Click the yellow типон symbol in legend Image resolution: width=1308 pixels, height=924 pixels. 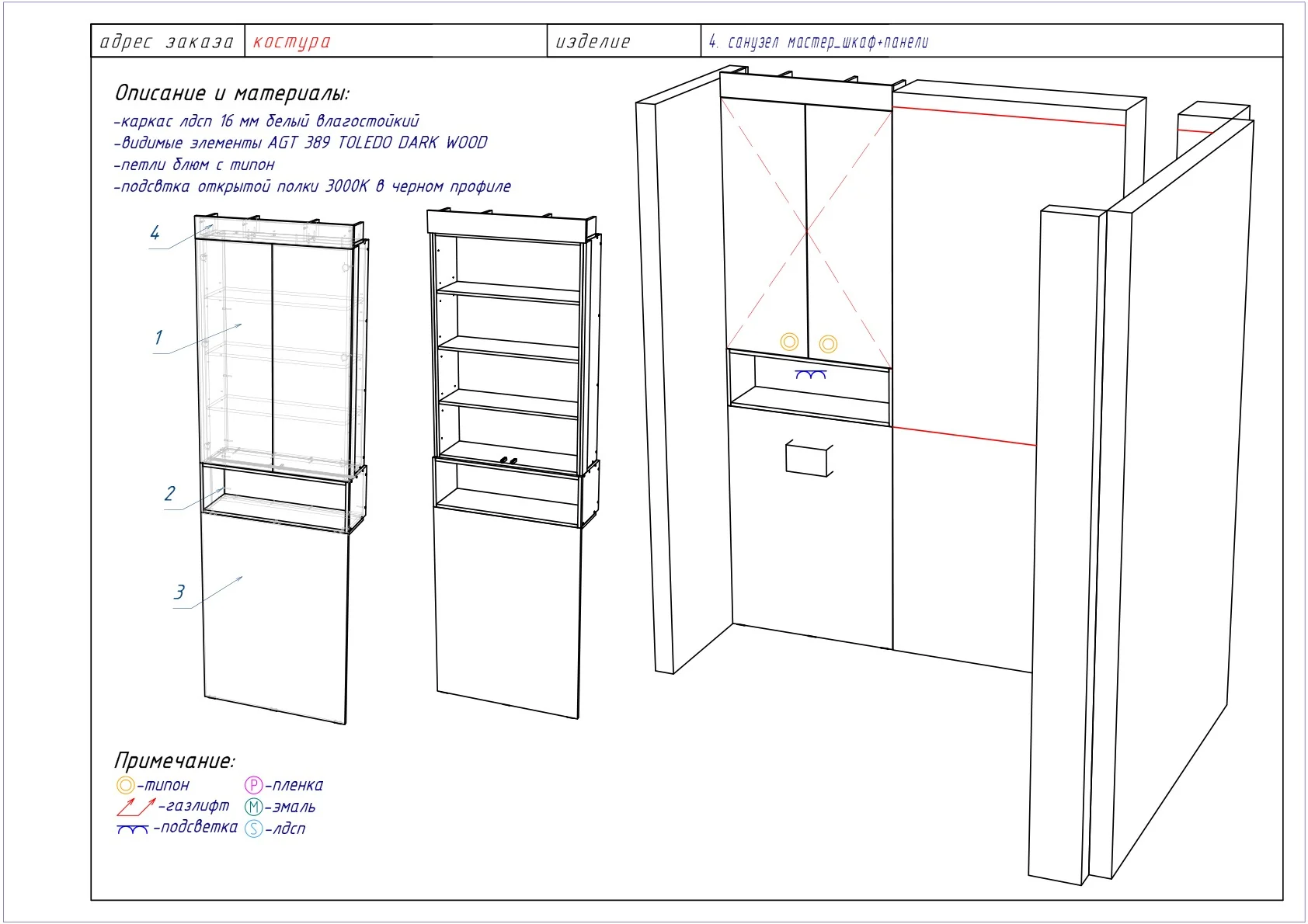click(x=126, y=785)
